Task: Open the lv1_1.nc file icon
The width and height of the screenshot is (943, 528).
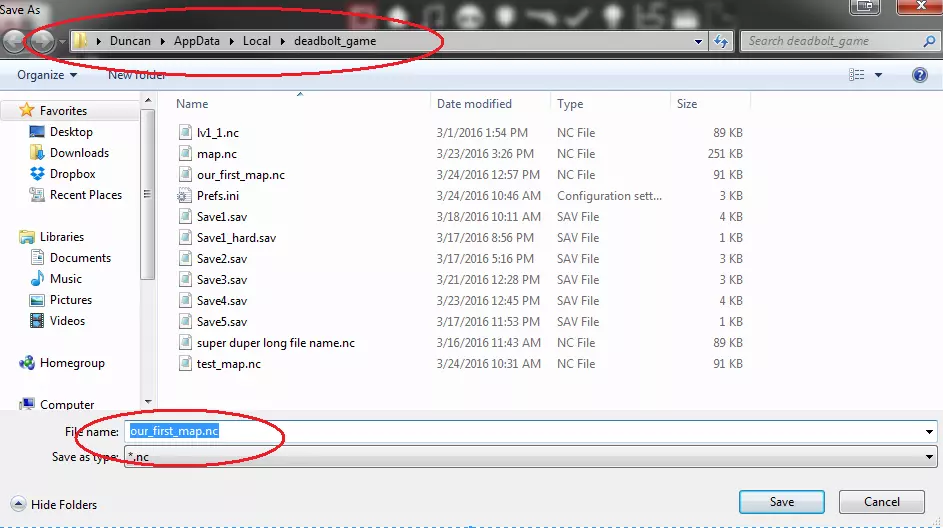Action: 185,132
